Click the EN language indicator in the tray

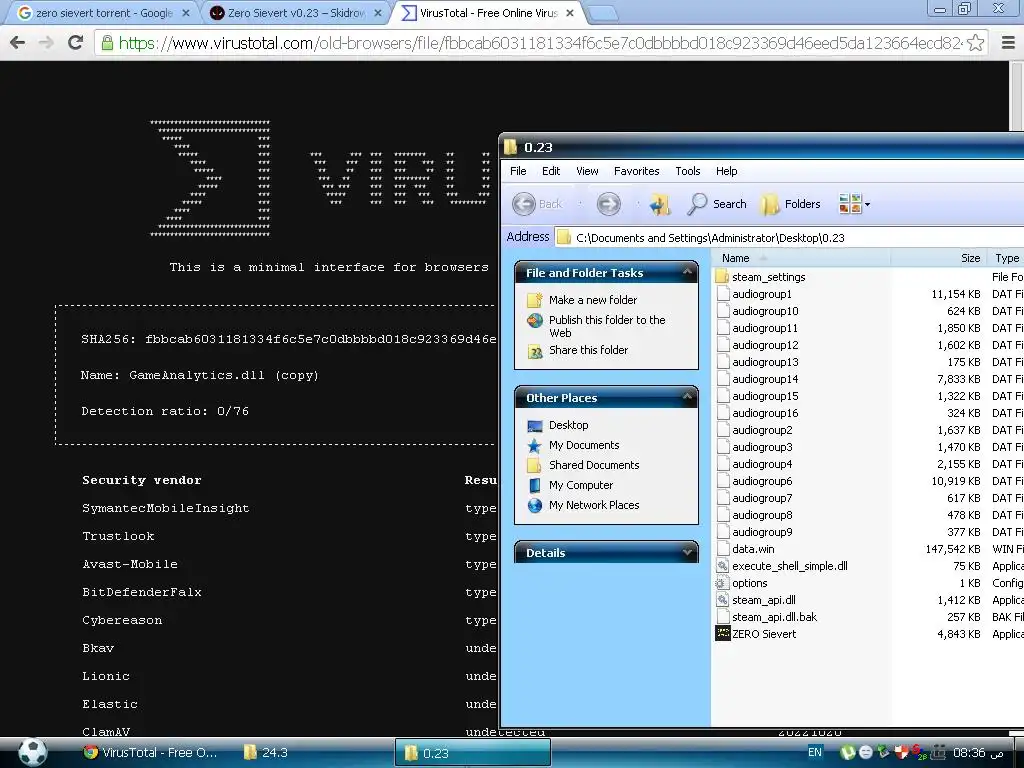coord(814,752)
